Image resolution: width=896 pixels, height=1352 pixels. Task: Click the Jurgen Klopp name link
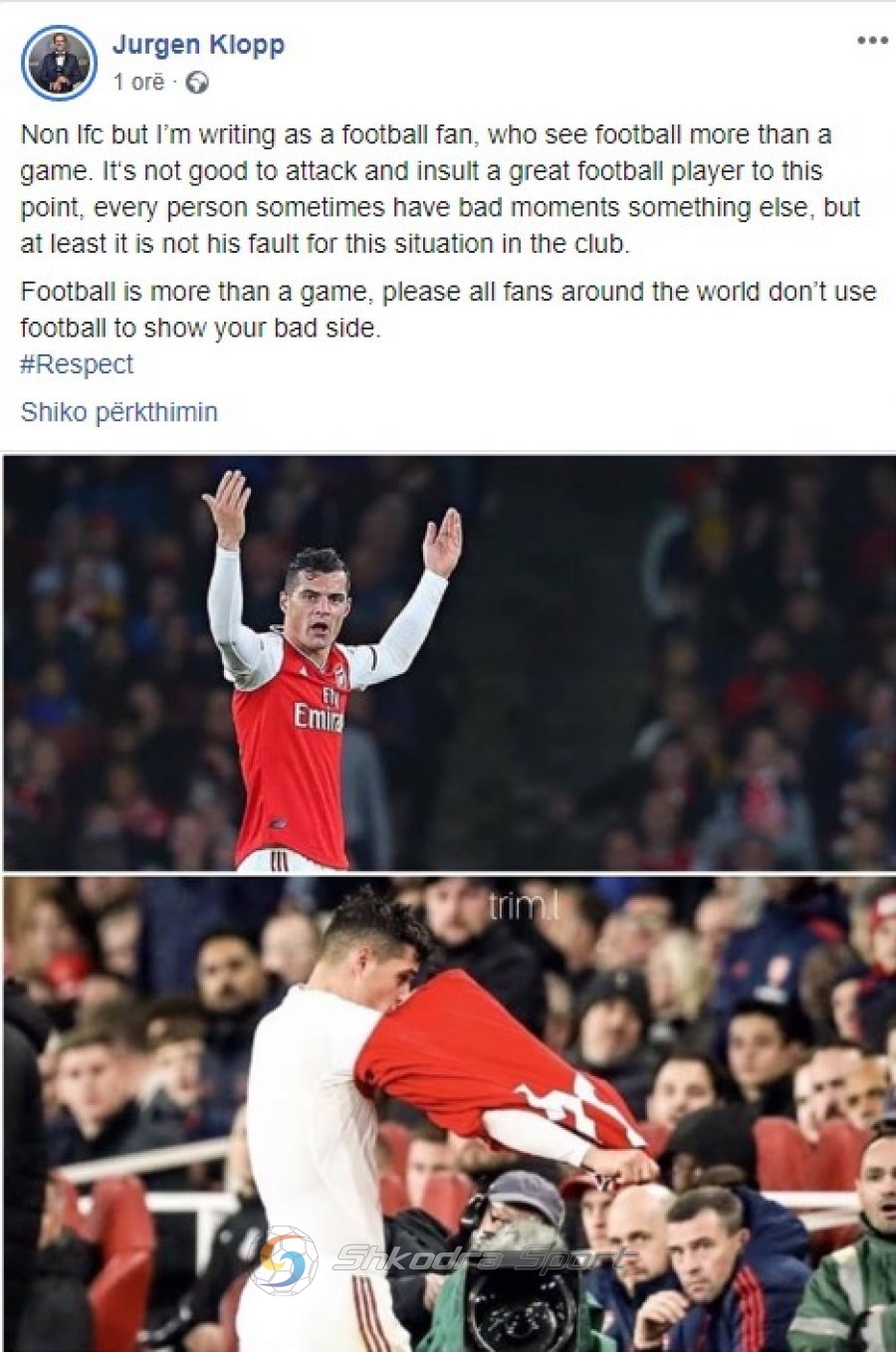(199, 45)
